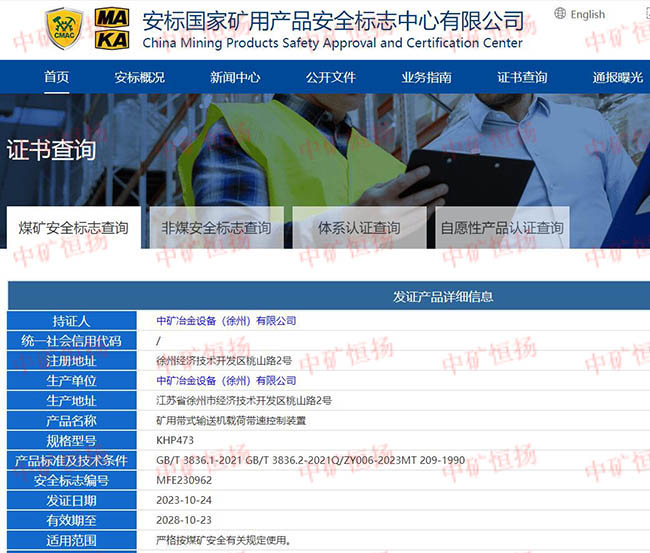The width and height of the screenshot is (650, 553).
Task: Click the 发证产品详细信息 table header
Action: (442, 297)
